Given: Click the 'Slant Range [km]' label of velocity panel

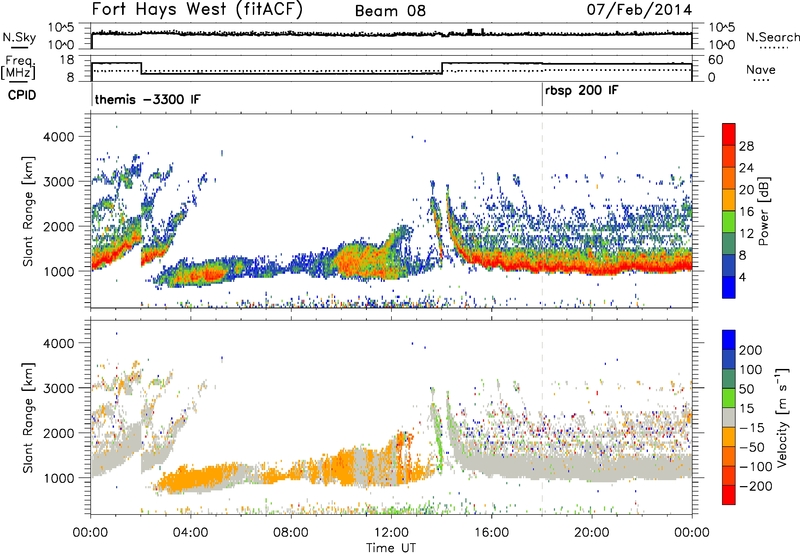Looking at the screenshot, I should [28, 417].
